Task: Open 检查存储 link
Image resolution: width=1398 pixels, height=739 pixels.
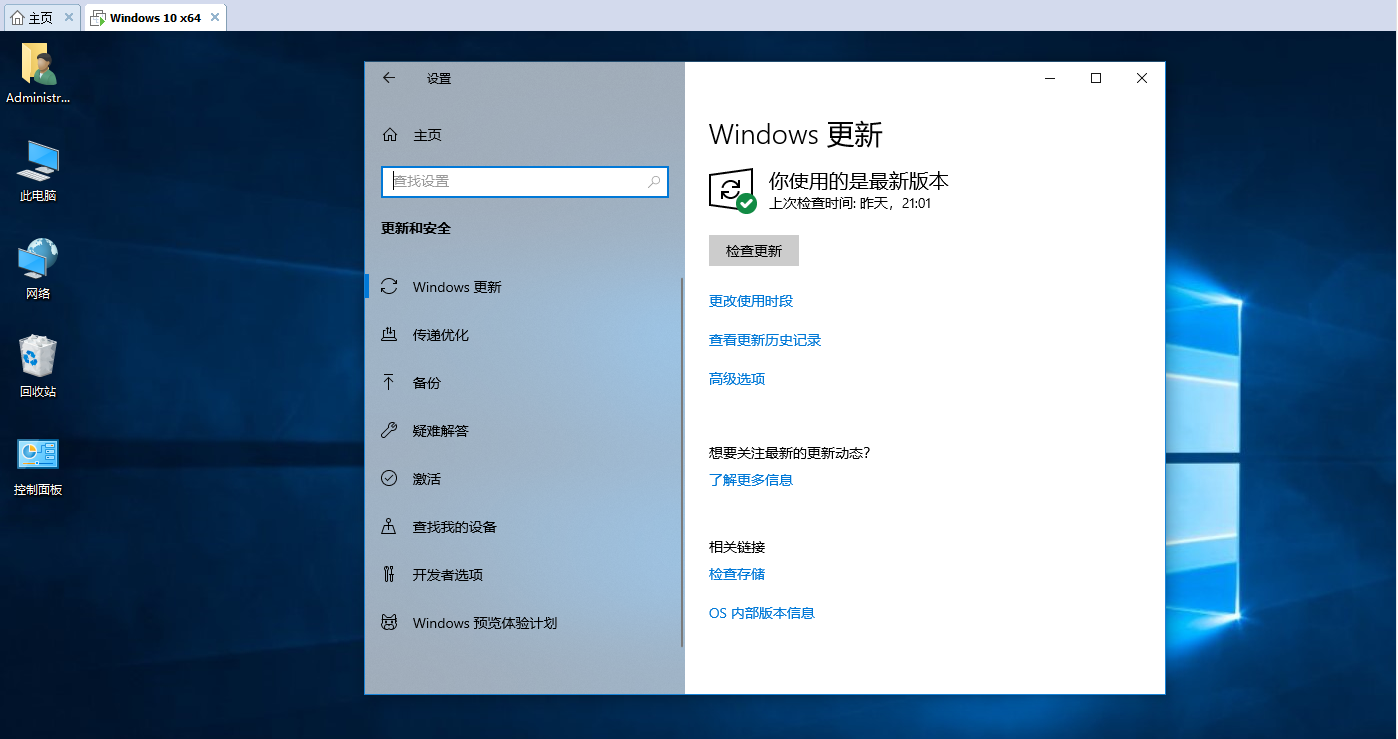Action: tap(737, 574)
